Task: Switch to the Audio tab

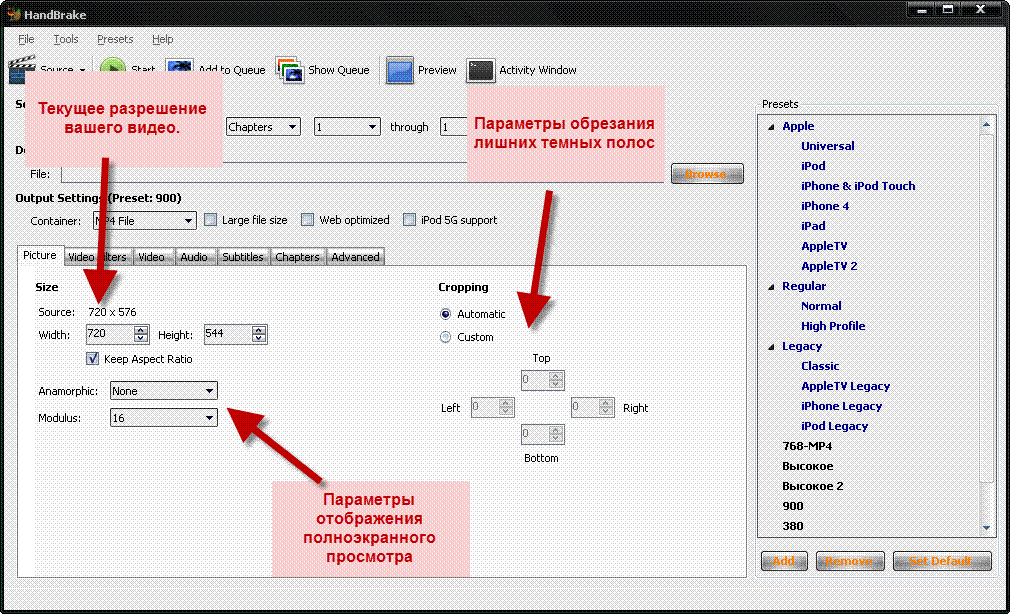Action: (194, 257)
